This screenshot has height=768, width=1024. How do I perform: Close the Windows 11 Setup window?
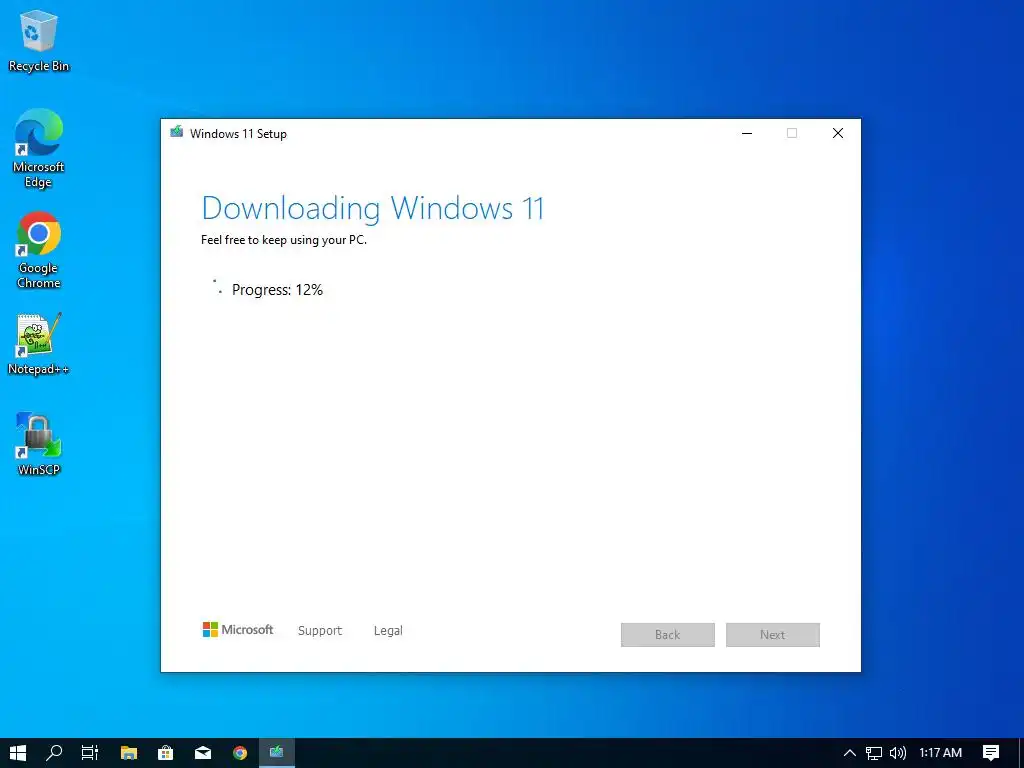(838, 133)
